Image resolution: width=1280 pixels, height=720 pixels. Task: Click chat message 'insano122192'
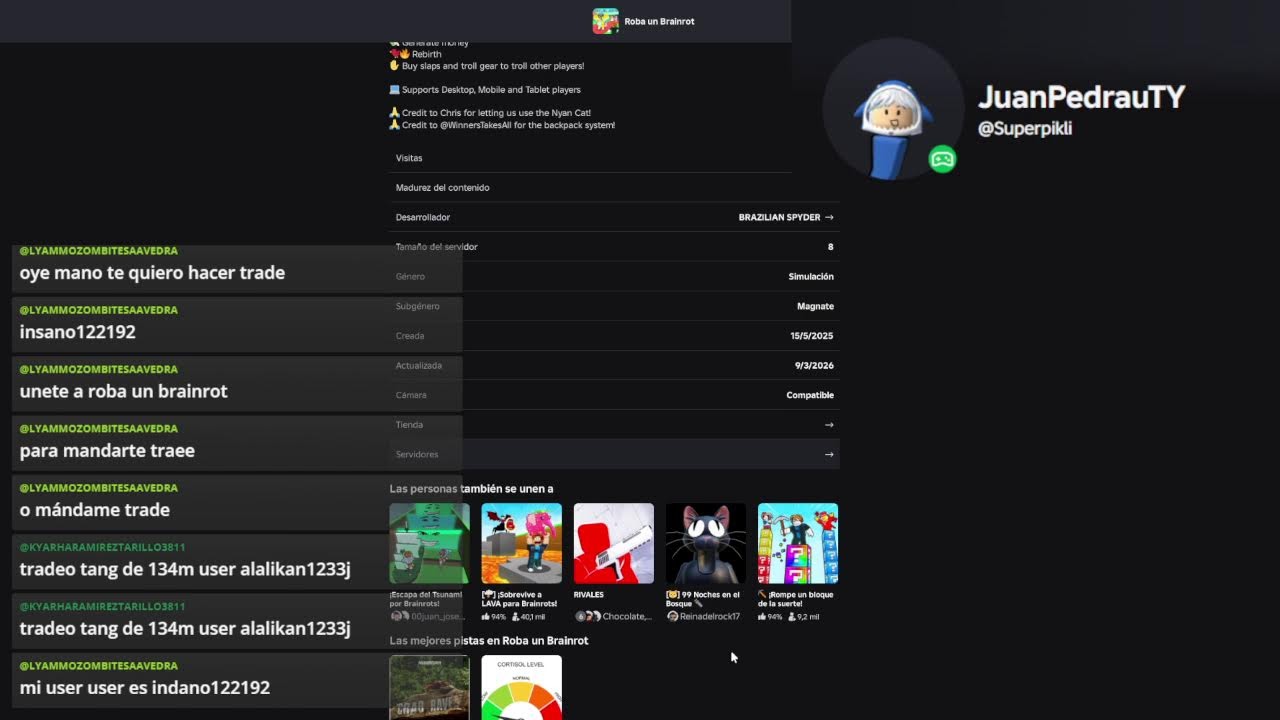click(77, 332)
